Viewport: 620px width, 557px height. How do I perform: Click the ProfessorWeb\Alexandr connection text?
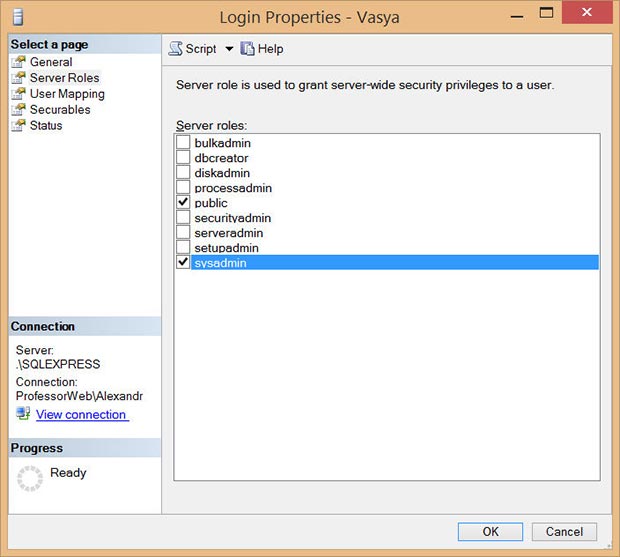coord(79,396)
